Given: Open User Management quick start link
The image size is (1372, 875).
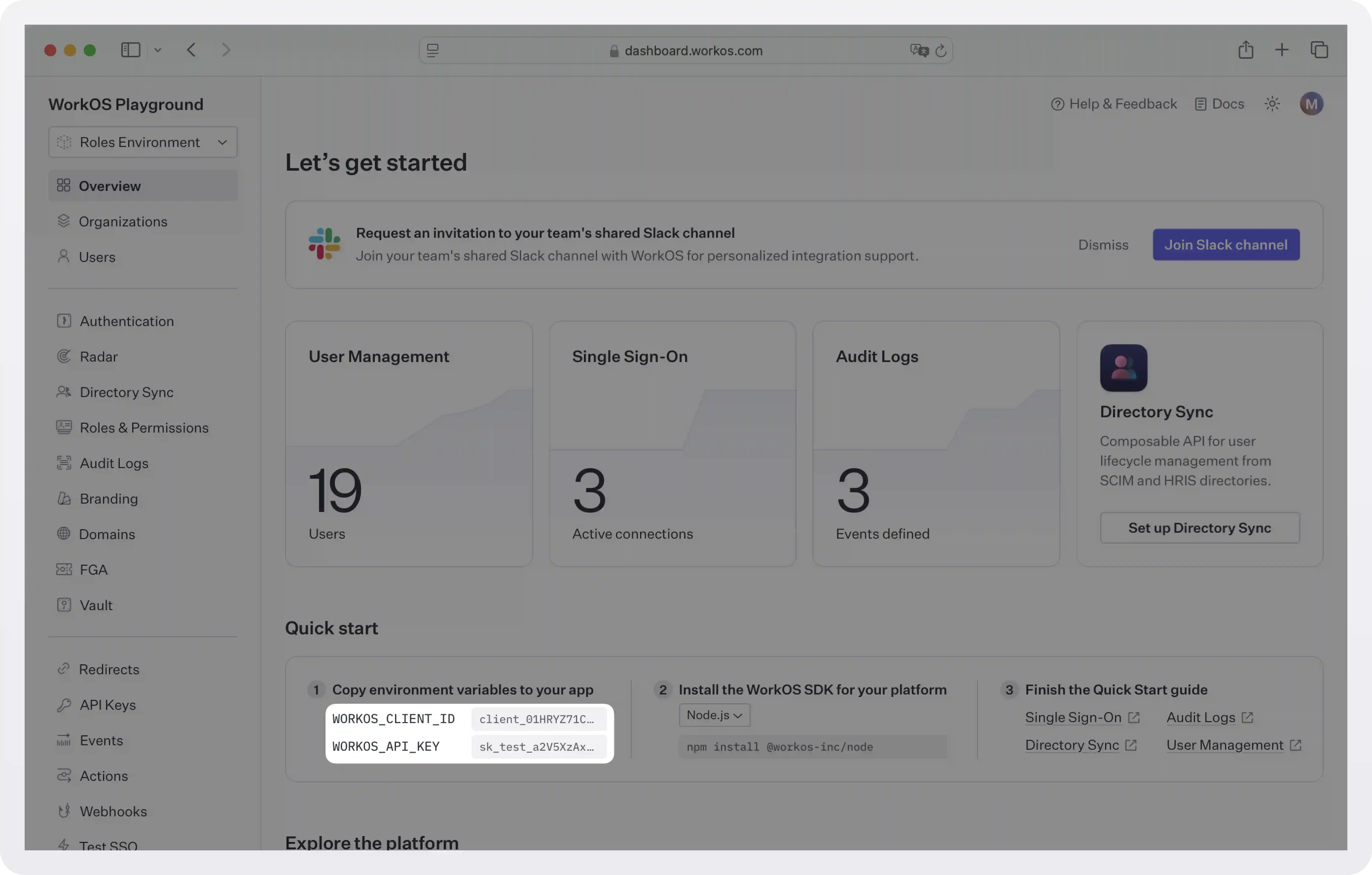Looking at the screenshot, I should tap(1234, 745).
